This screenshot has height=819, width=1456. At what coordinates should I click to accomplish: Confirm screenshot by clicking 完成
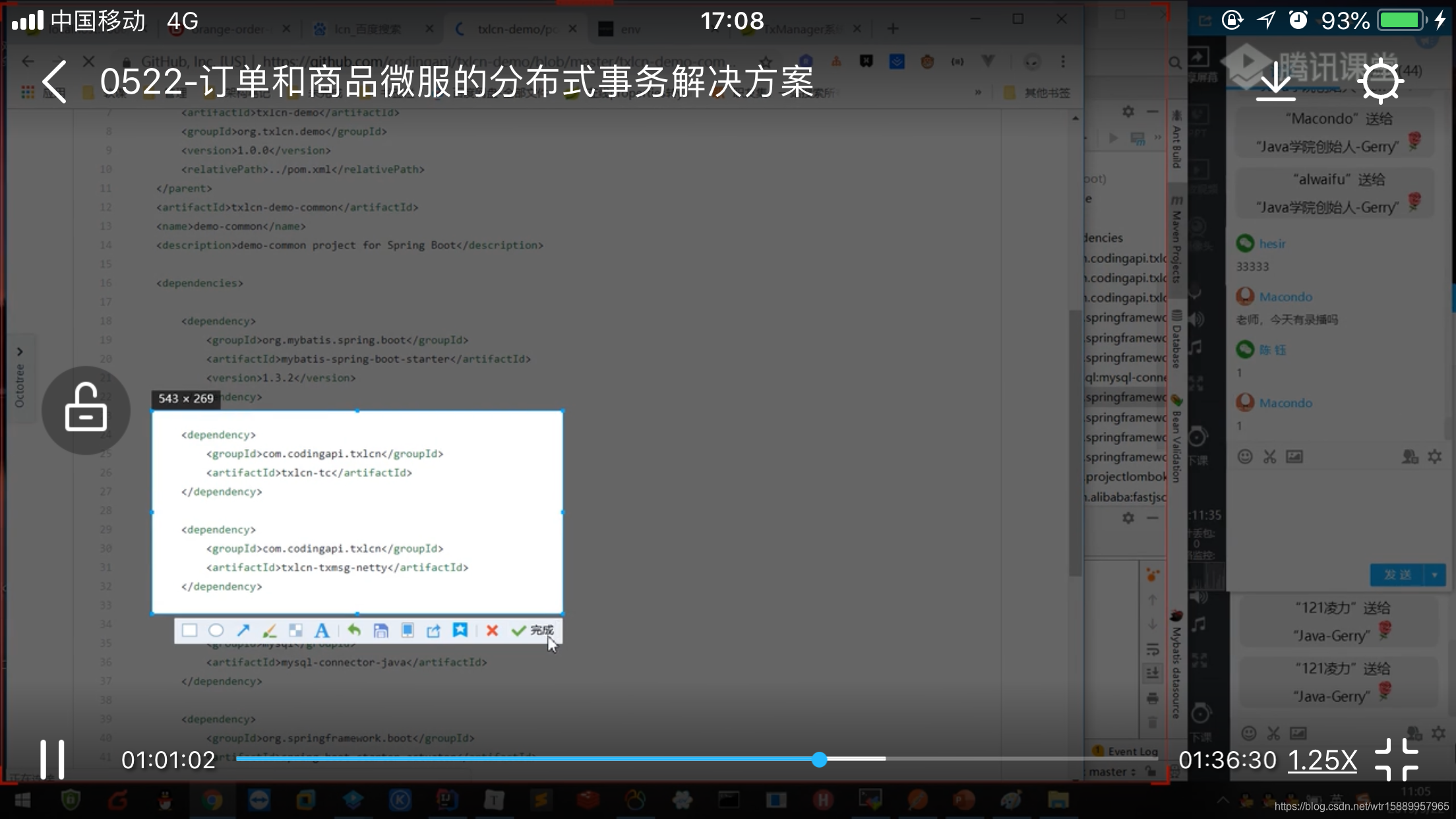tap(533, 630)
